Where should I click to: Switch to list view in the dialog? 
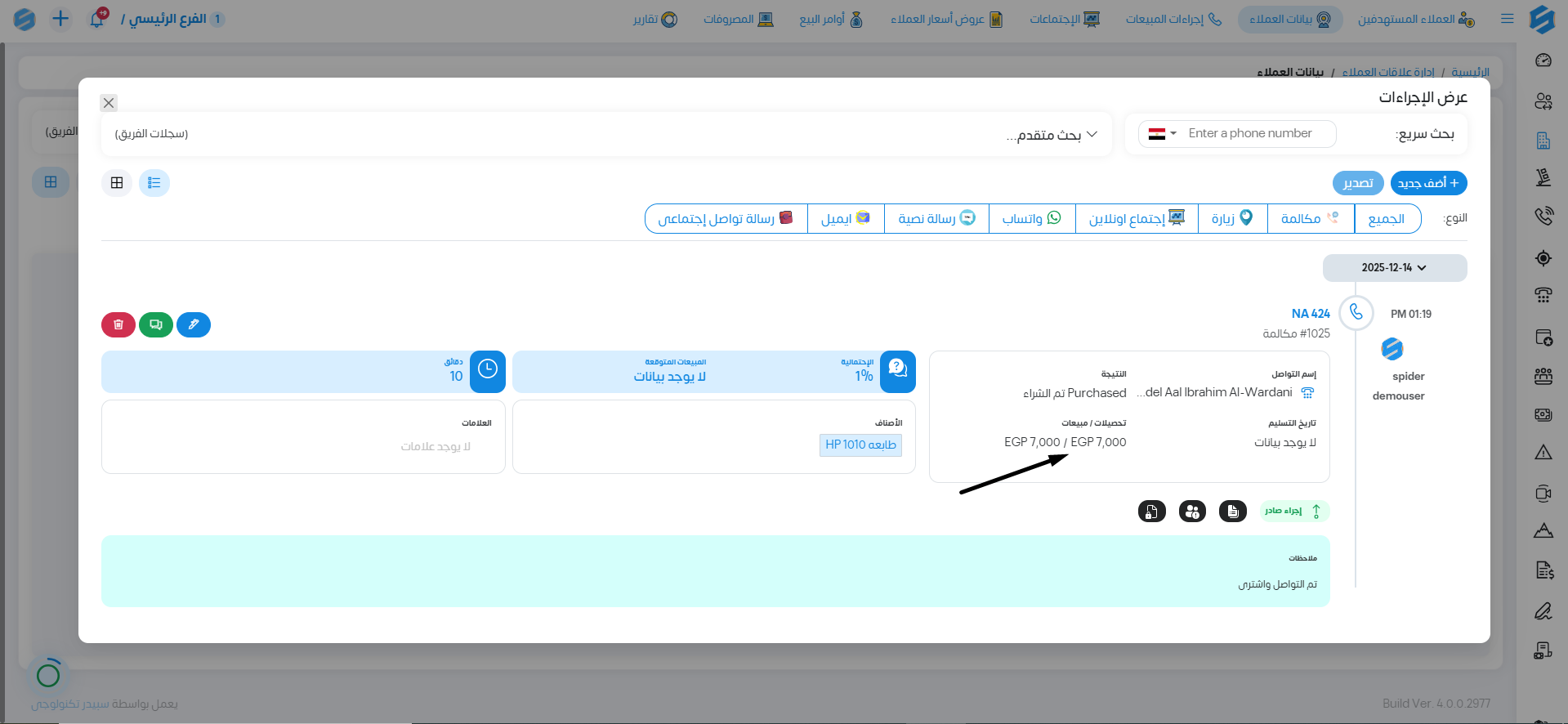(x=154, y=183)
